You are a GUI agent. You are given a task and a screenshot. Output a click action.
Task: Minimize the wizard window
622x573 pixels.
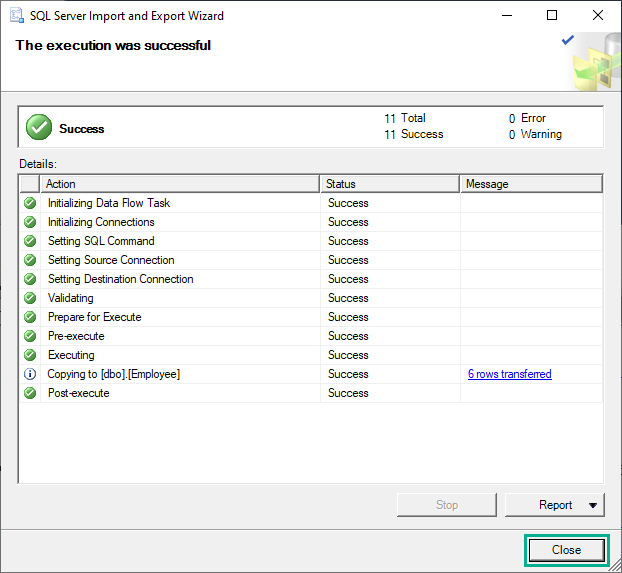click(x=507, y=15)
